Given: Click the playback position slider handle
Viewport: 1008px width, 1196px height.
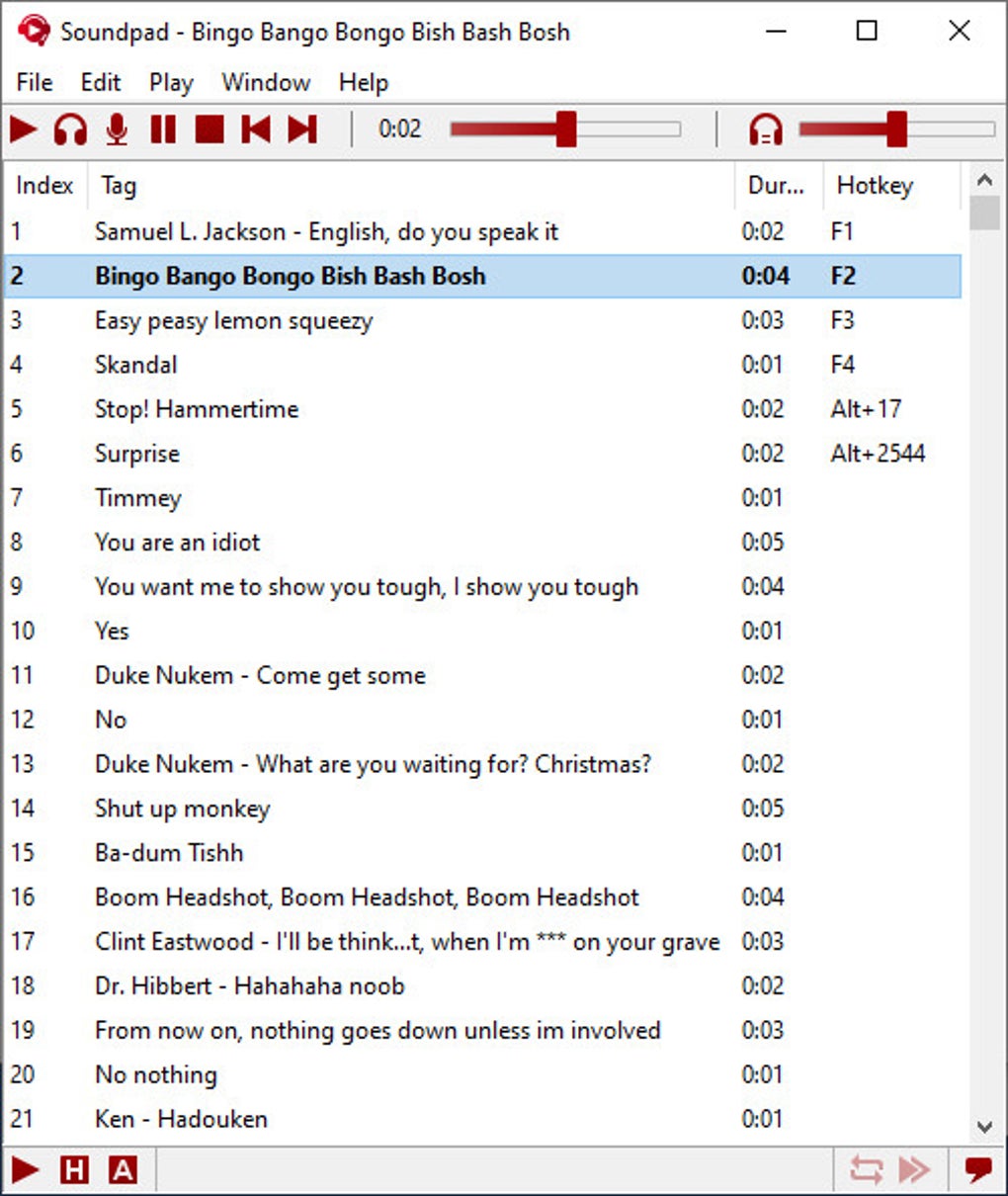Looking at the screenshot, I should point(566,129).
